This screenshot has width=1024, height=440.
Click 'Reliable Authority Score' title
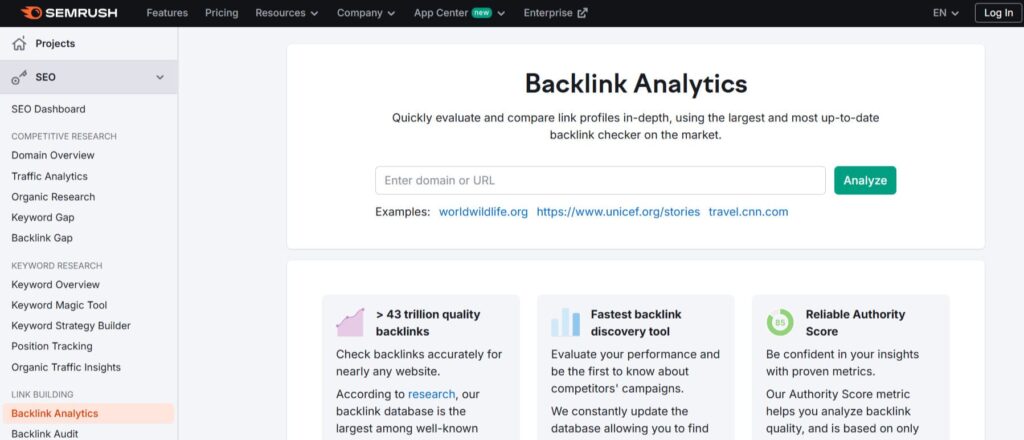(x=855, y=322)
